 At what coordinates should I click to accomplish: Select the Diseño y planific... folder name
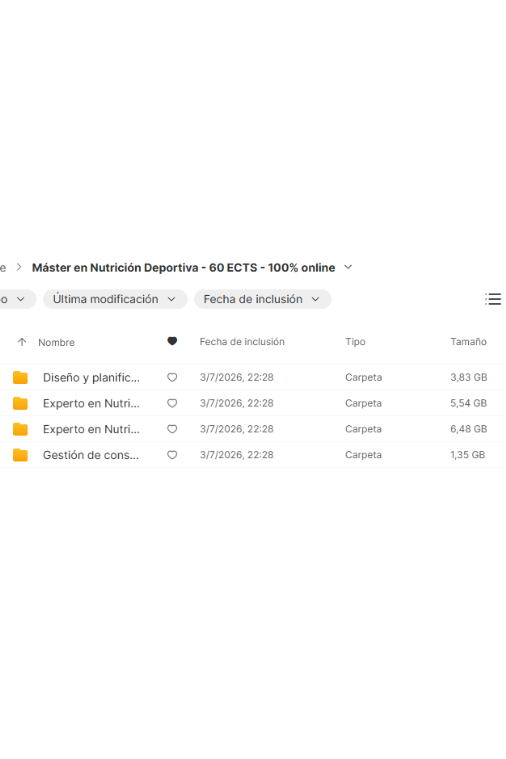[x=91, y=378]
